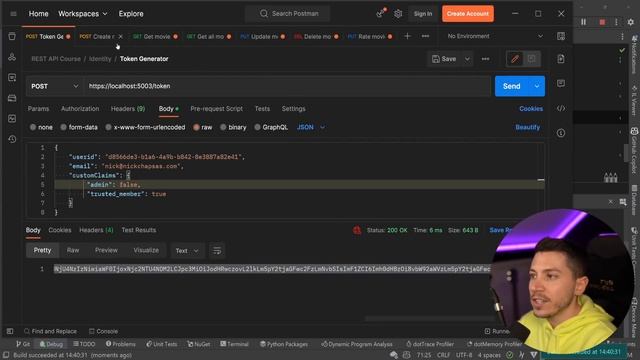Toggle word wrap in the response
Image resolution: width=640 pixels, height=360 pixels.
(x=217, y=250)
